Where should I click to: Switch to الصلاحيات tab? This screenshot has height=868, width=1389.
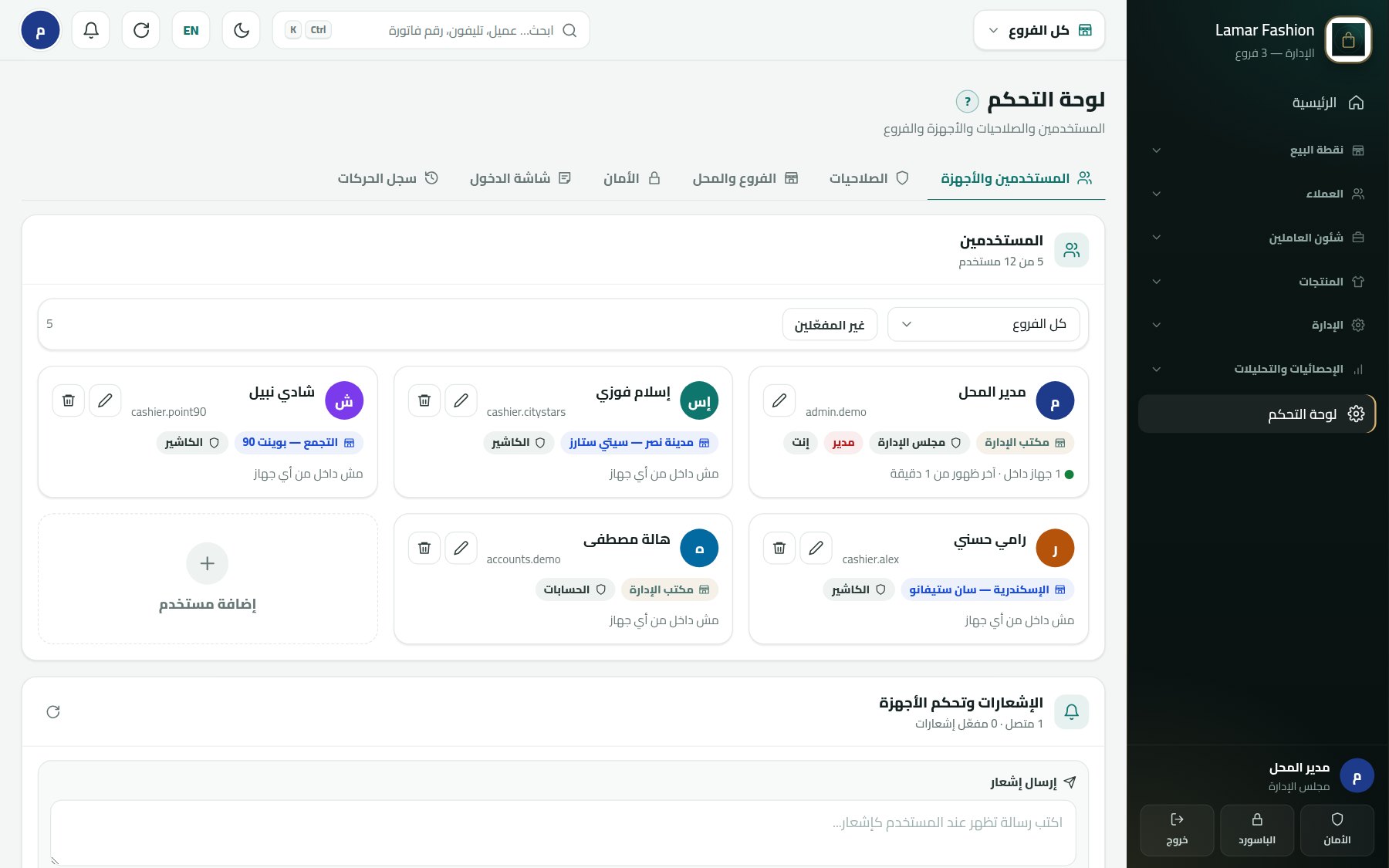click(869, 178)
